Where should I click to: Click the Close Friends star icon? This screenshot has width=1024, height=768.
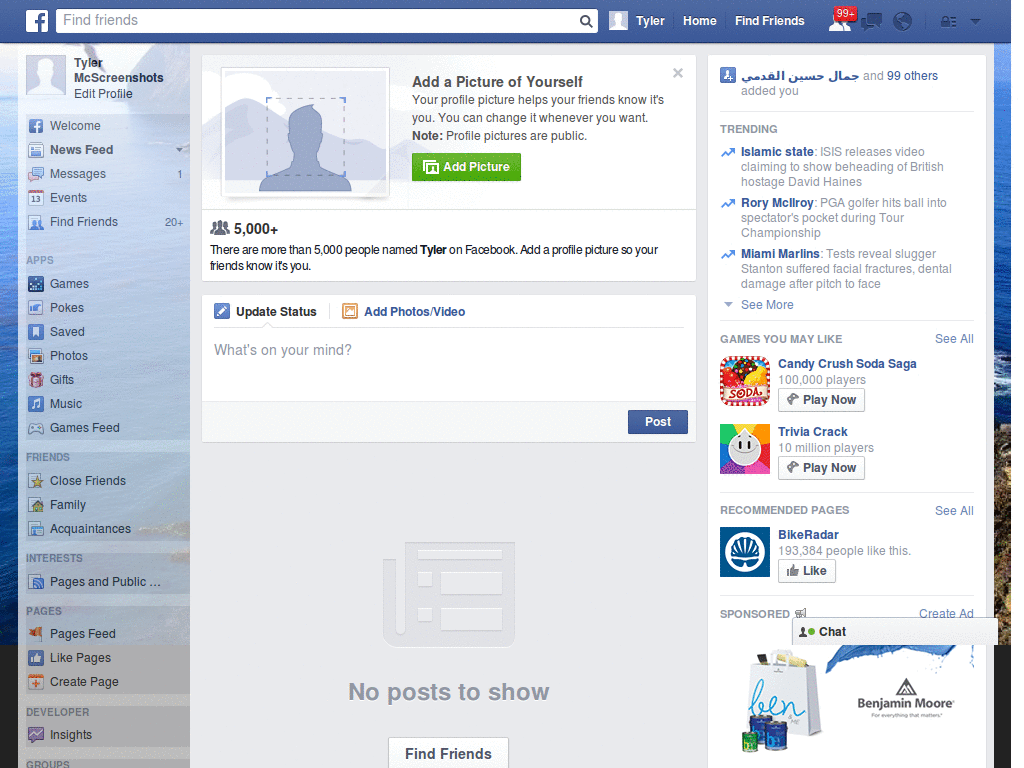(36, 481)
